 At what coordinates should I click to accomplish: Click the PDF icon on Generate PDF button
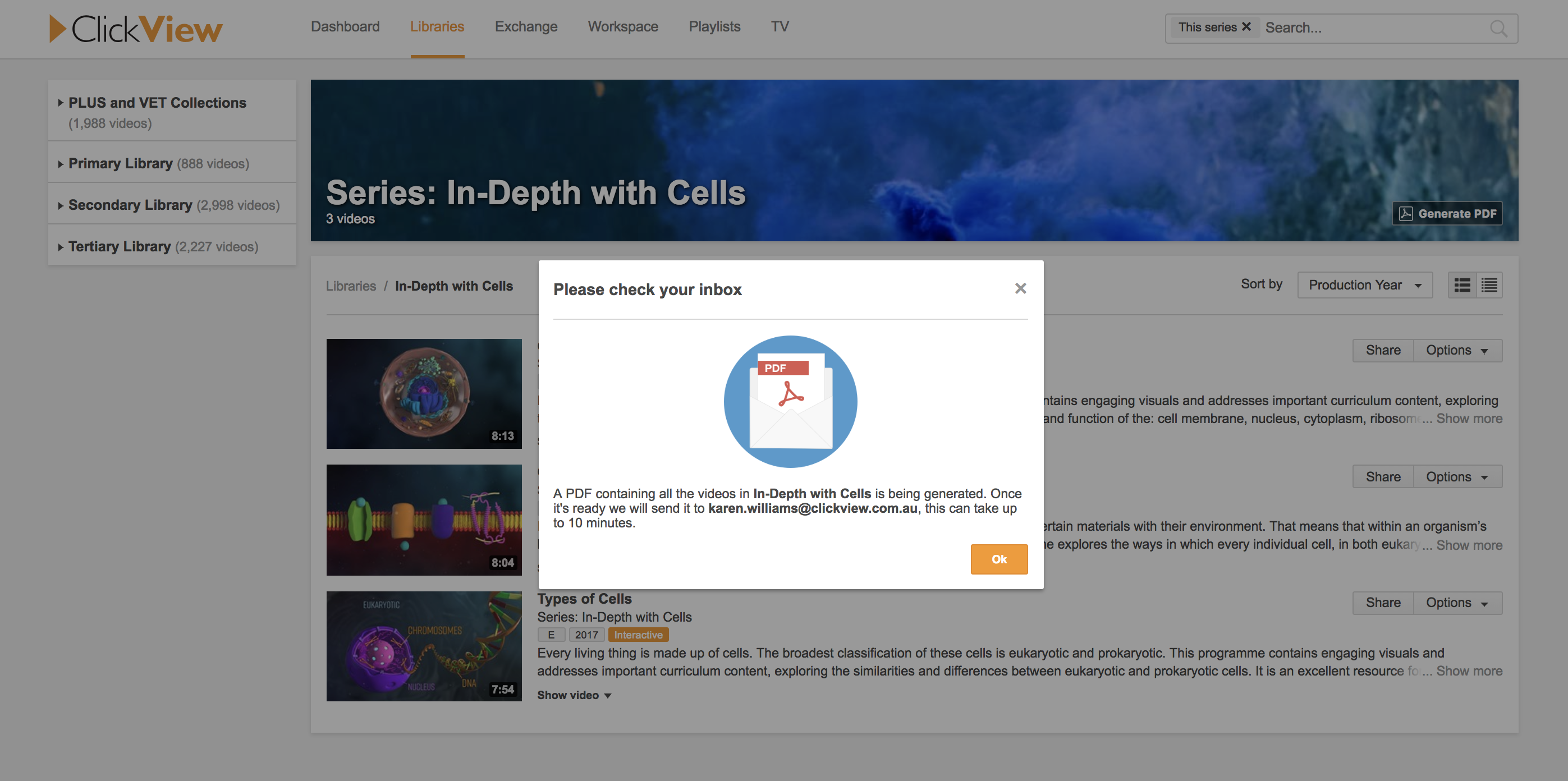[1407, 213]
